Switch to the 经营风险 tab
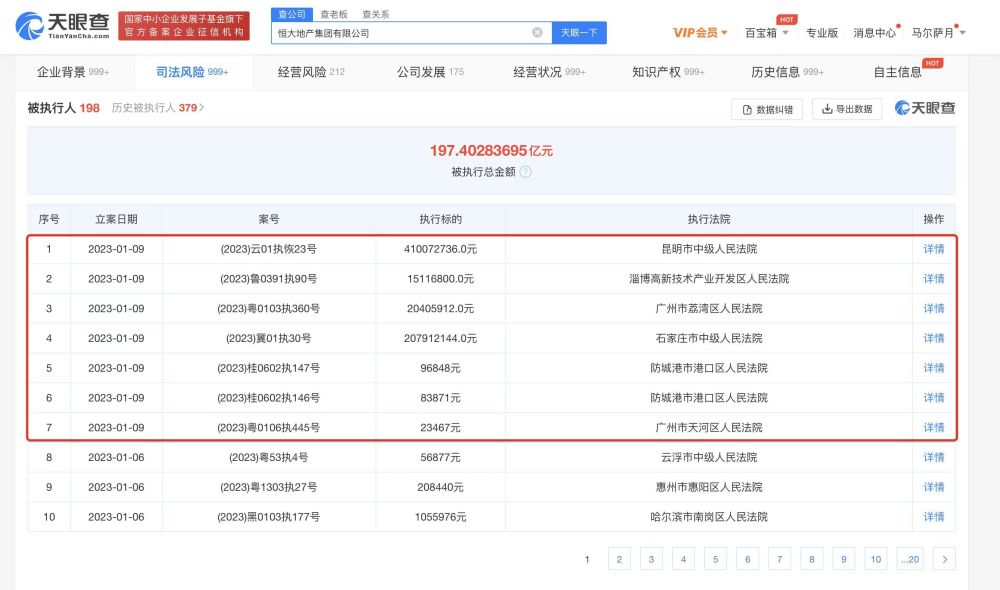The height and width of the screenshot is (590, 1000). coord(310,72)
